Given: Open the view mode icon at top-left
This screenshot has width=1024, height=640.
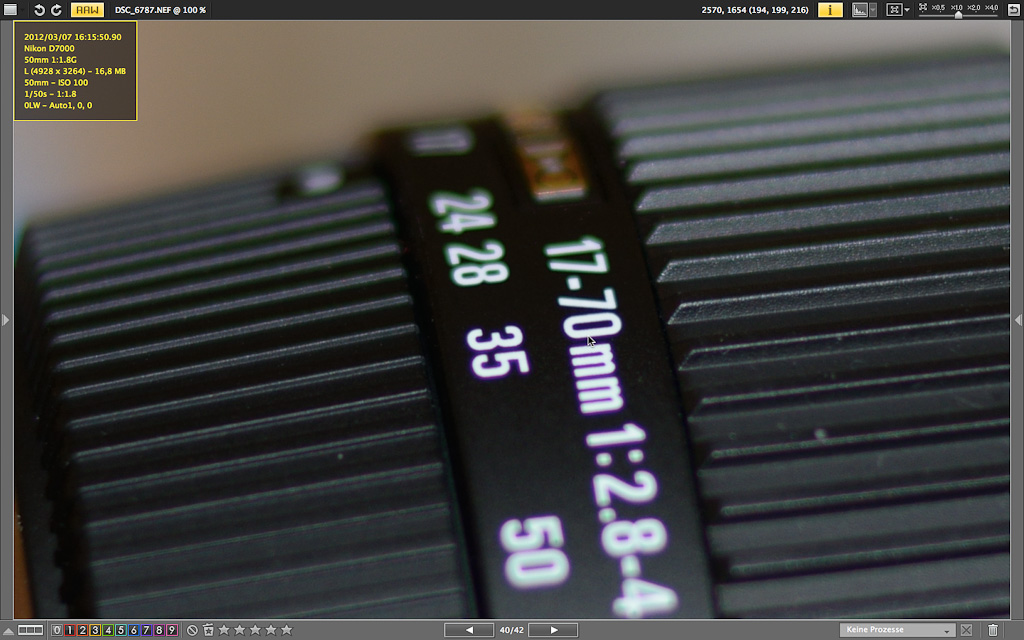Looking at the screenshot, I should coord(10,10).
